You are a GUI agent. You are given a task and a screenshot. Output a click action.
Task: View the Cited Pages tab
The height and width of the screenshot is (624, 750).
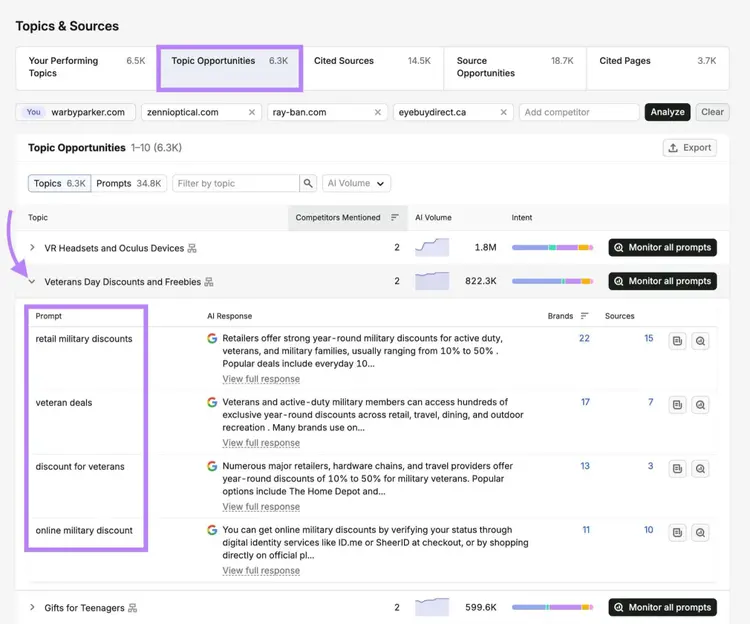click(x=658, y=67)
